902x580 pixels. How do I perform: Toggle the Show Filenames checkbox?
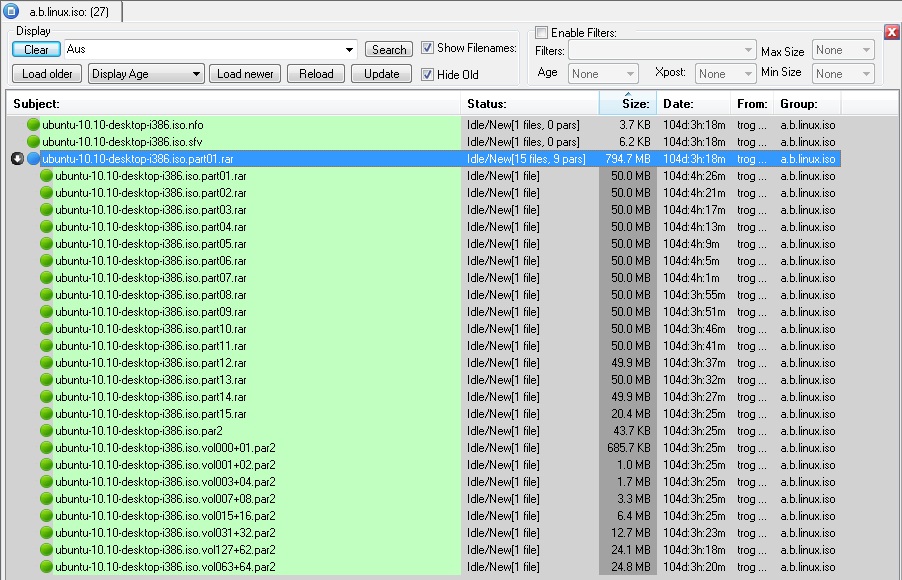click(x=427, y=48)
